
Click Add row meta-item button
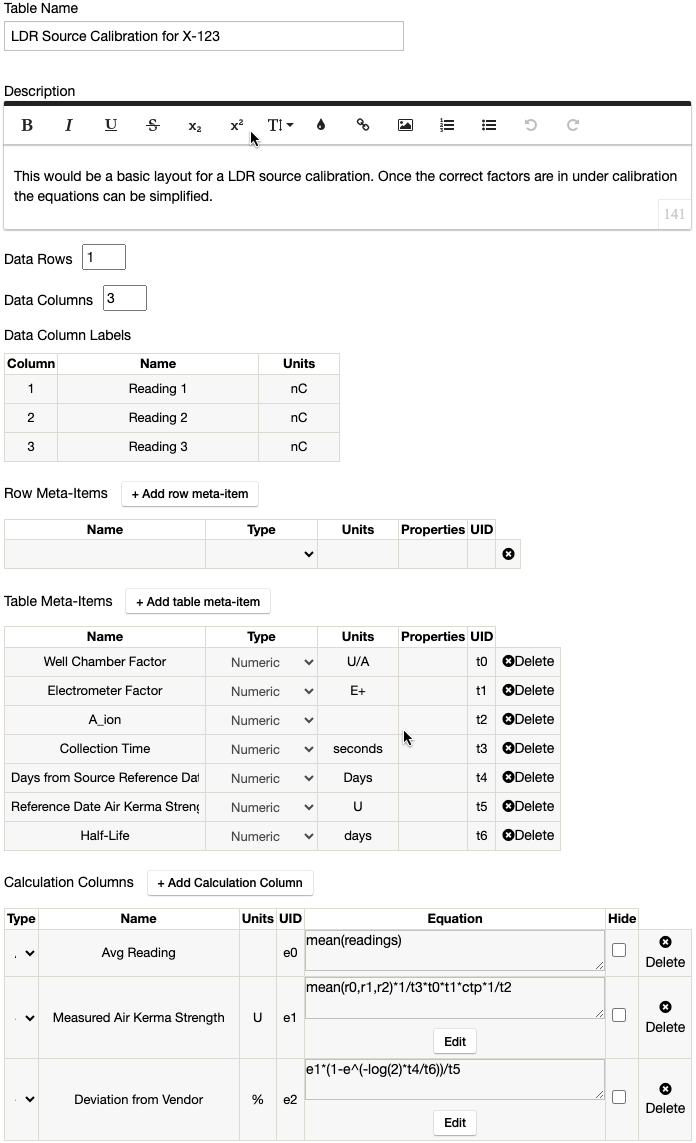(190, 494)
